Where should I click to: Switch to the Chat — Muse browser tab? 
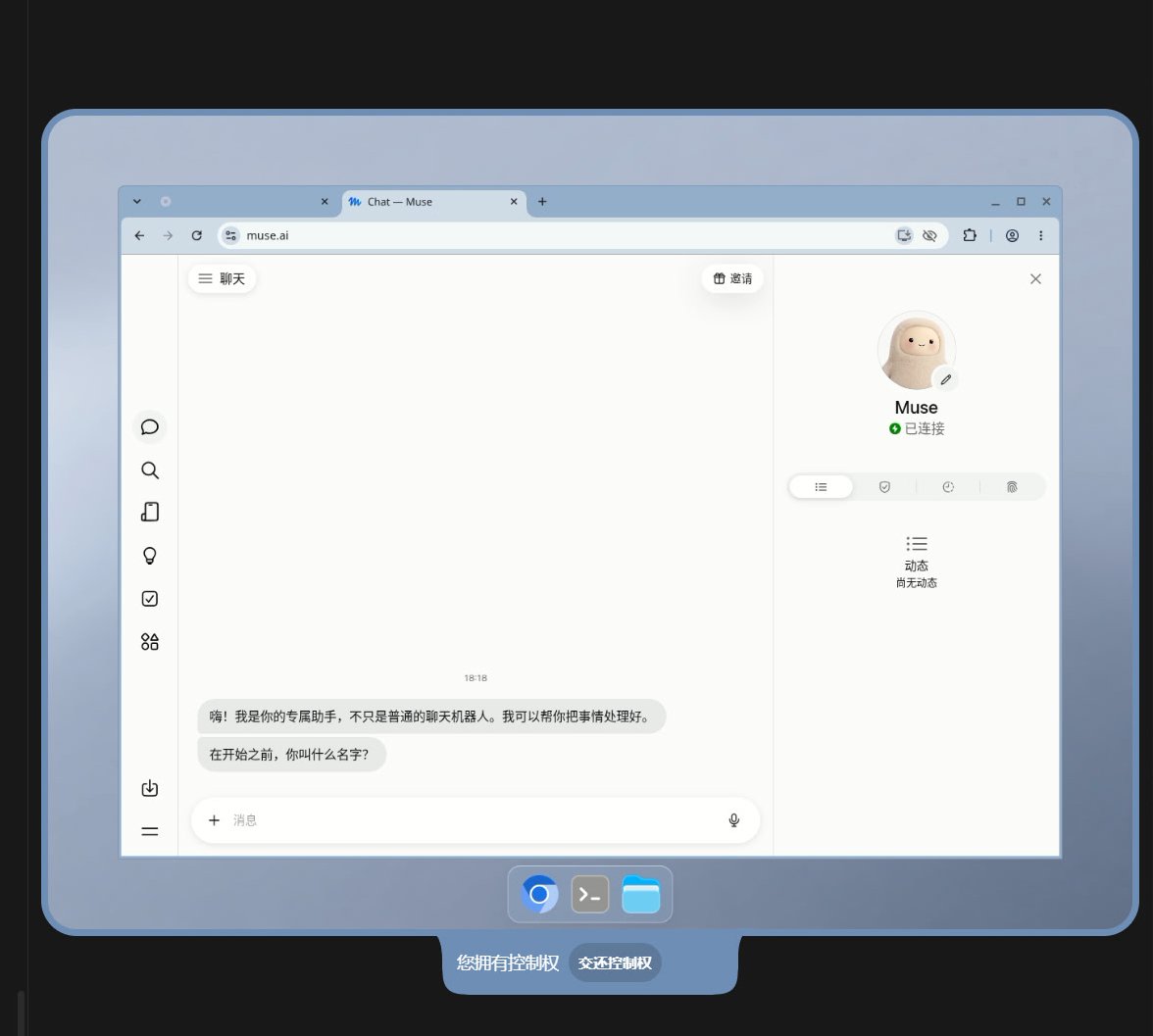pyautogui.click(x=433, y=202)
